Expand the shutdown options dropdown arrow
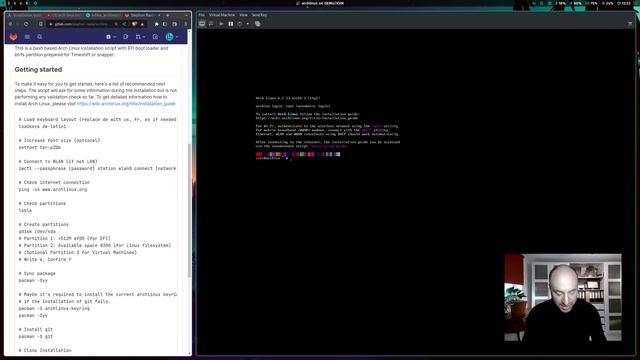This screenshot has height=360, width=640. pyautogui.click(x=248, y=24)
